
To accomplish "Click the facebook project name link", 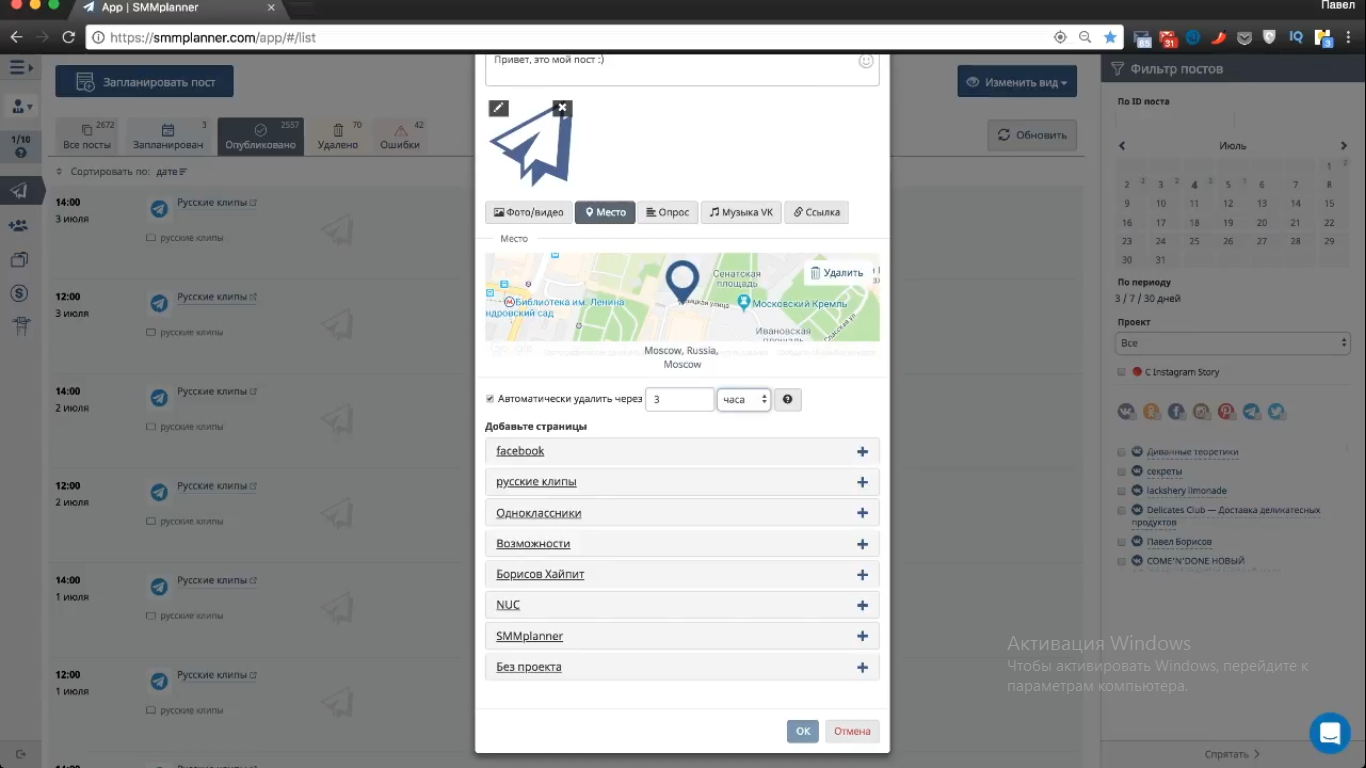I will 520,451.
